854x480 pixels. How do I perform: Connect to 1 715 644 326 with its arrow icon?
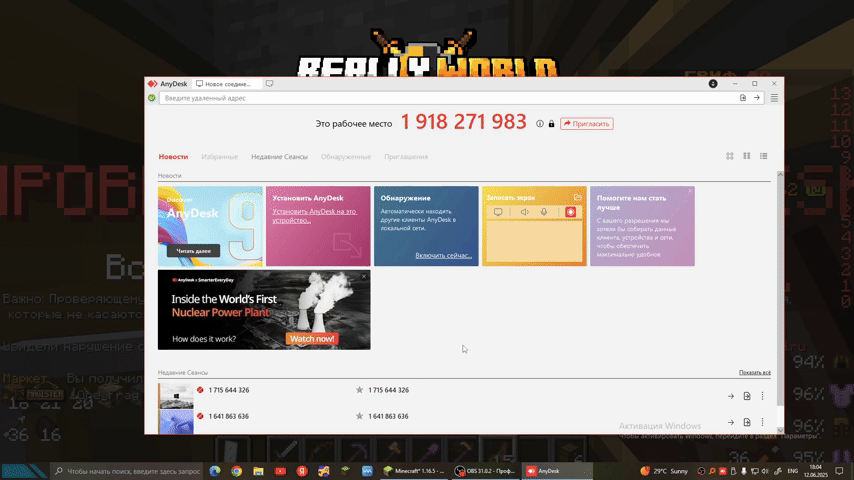coord(730,396)
